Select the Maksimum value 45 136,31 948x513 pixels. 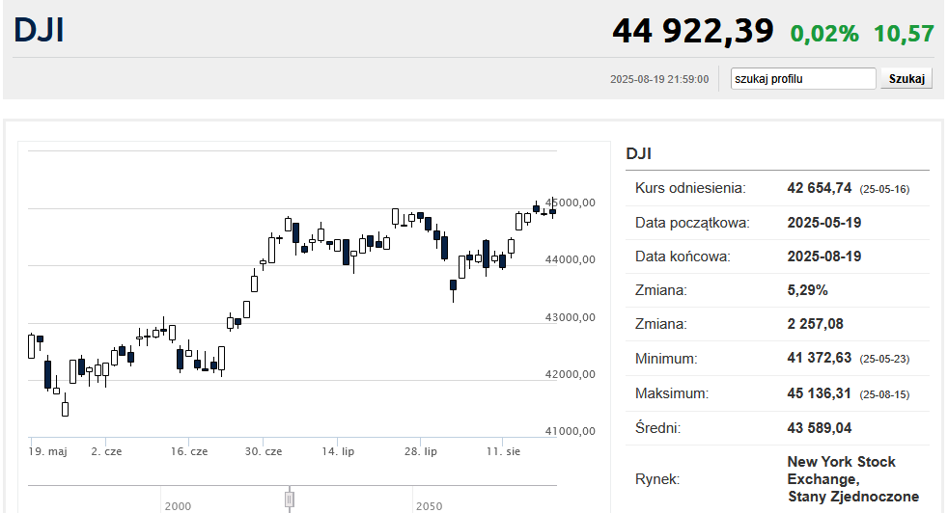pyautogui.click(x=819, y=393)
